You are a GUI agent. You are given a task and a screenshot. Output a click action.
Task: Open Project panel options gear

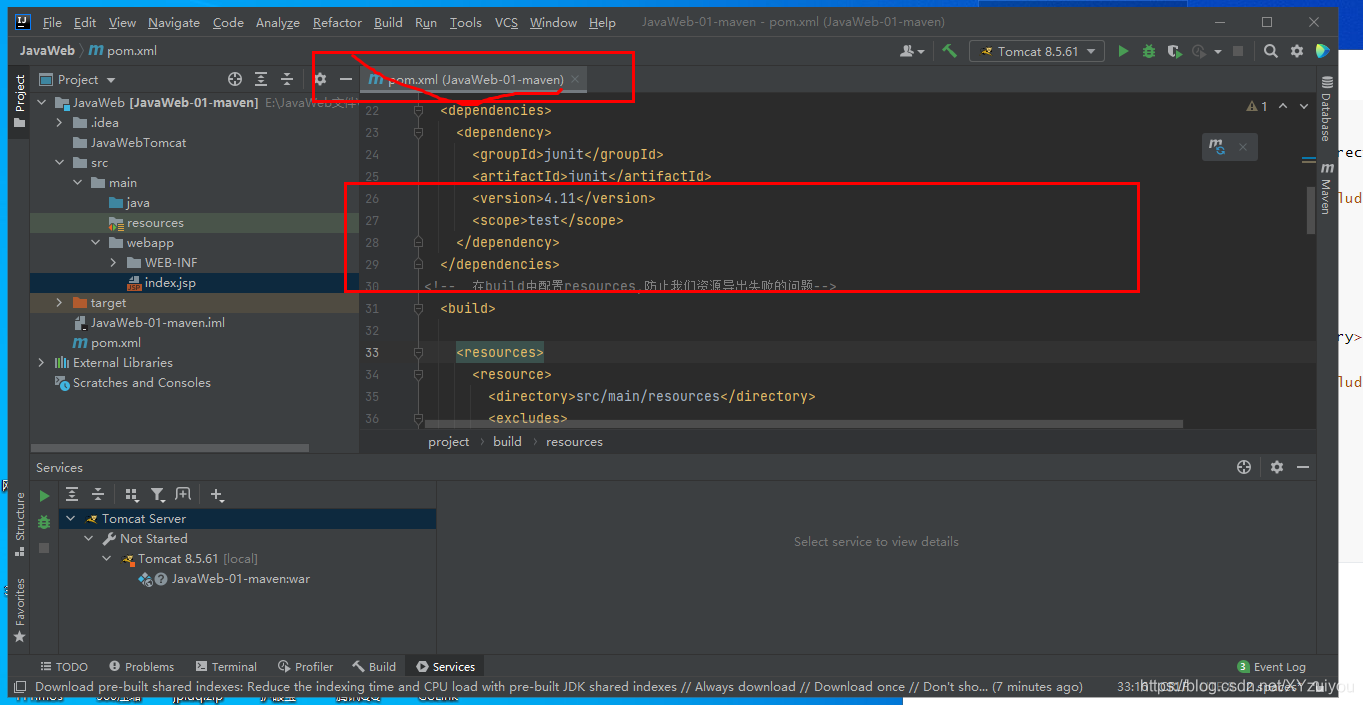pyautogui.click(x=320, y=79)
